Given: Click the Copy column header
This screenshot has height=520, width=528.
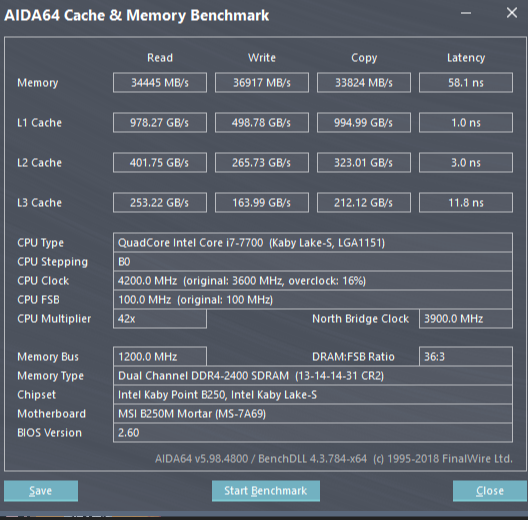Looking at the screenshot, I should (364, 58).
